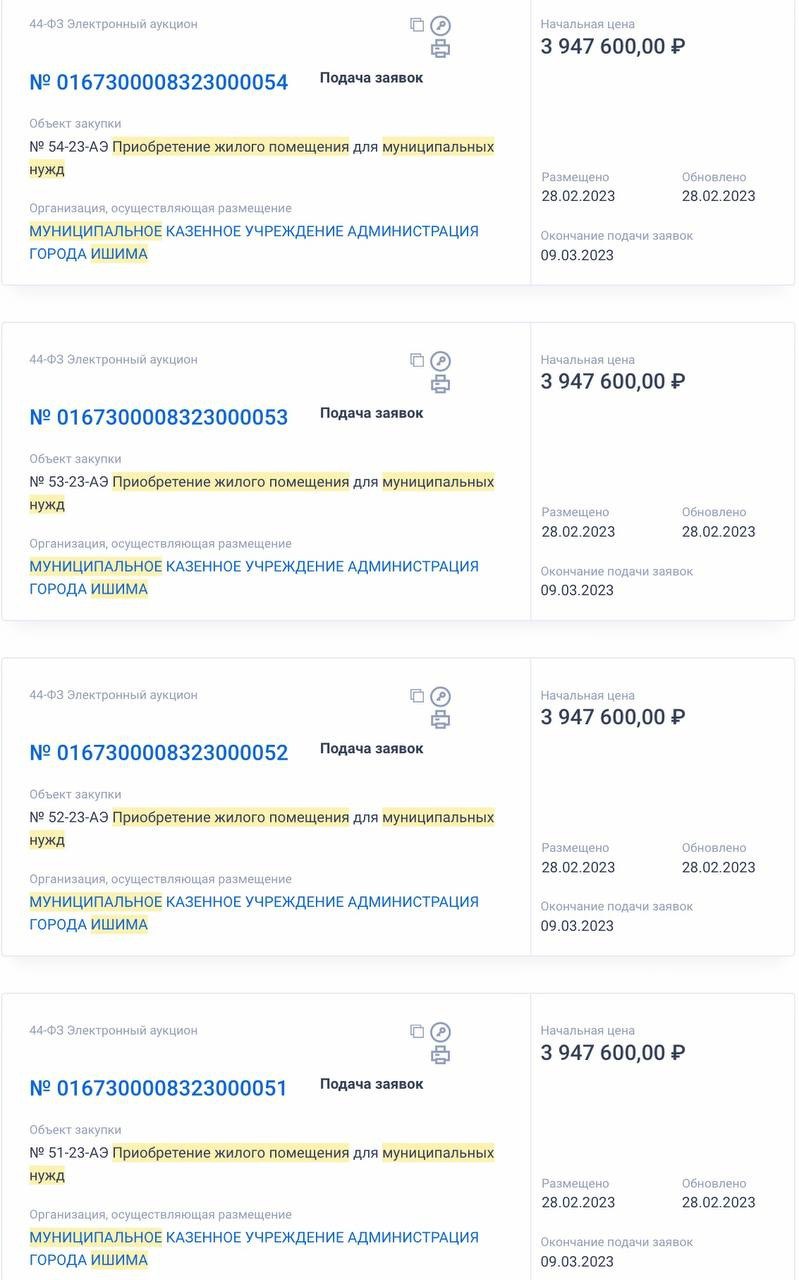Click the print icon for auction 0167300008323000054

(x=440, y=49)
